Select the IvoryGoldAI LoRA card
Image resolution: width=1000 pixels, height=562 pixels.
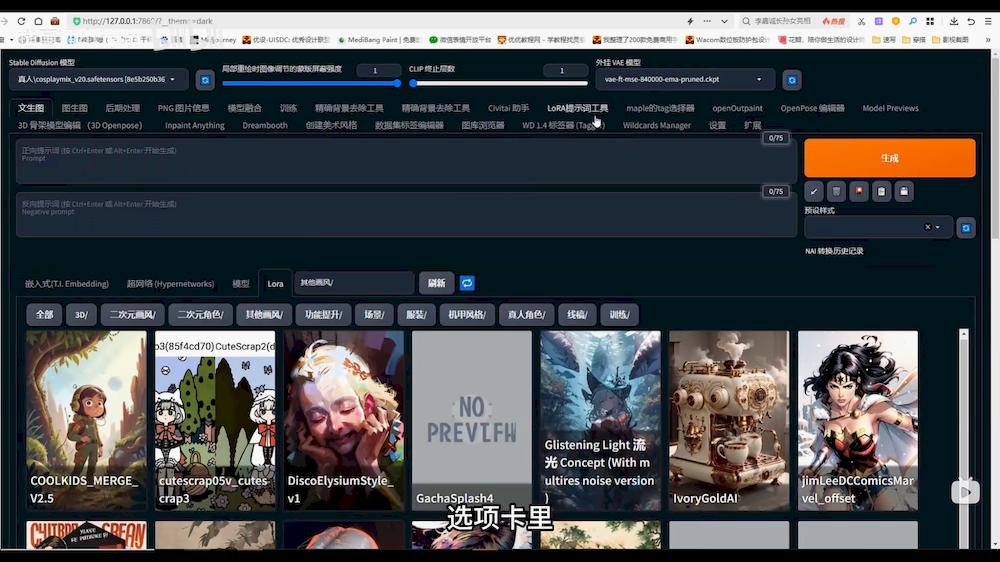coord(729,420)
